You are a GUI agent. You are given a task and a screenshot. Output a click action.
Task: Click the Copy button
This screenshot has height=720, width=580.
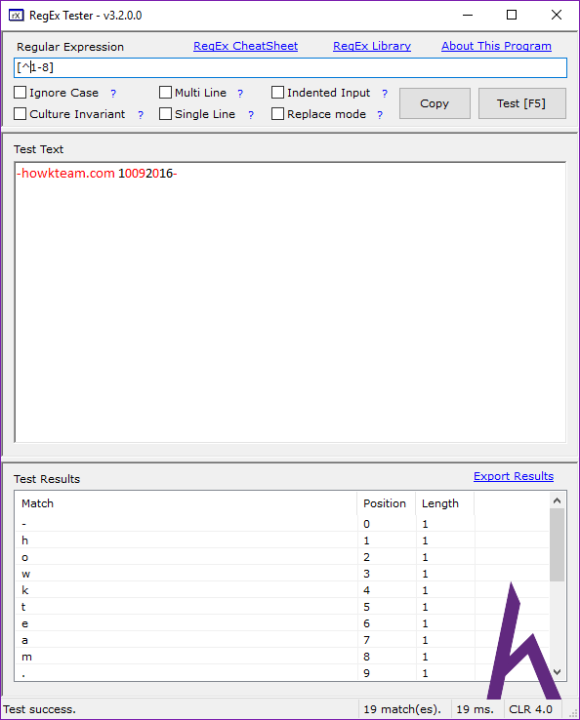pyautogui.click(x=434, y=104)
